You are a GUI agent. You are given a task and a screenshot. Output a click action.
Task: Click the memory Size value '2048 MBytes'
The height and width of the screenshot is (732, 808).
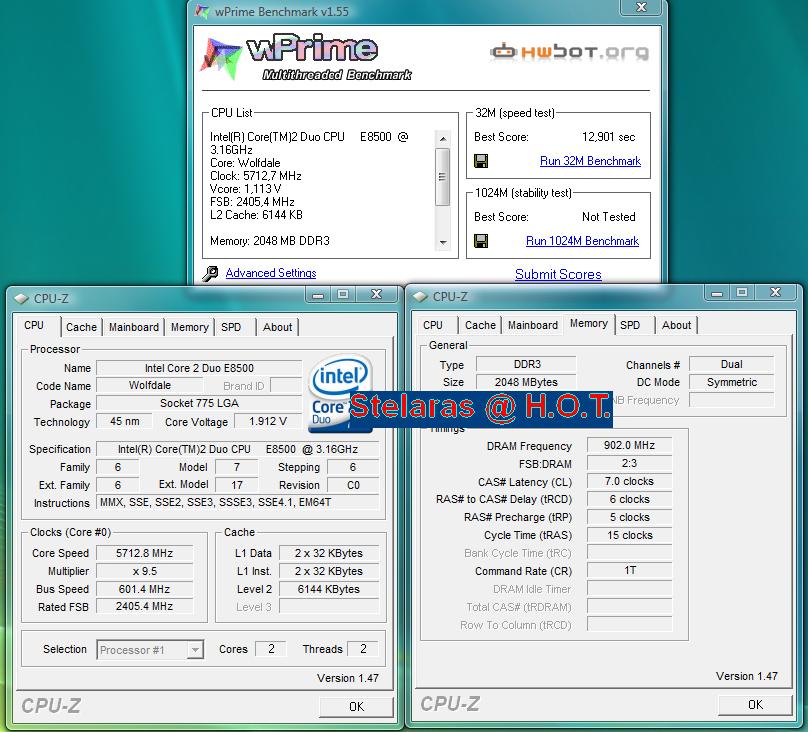pyautogui.click(x=527, y=382)
